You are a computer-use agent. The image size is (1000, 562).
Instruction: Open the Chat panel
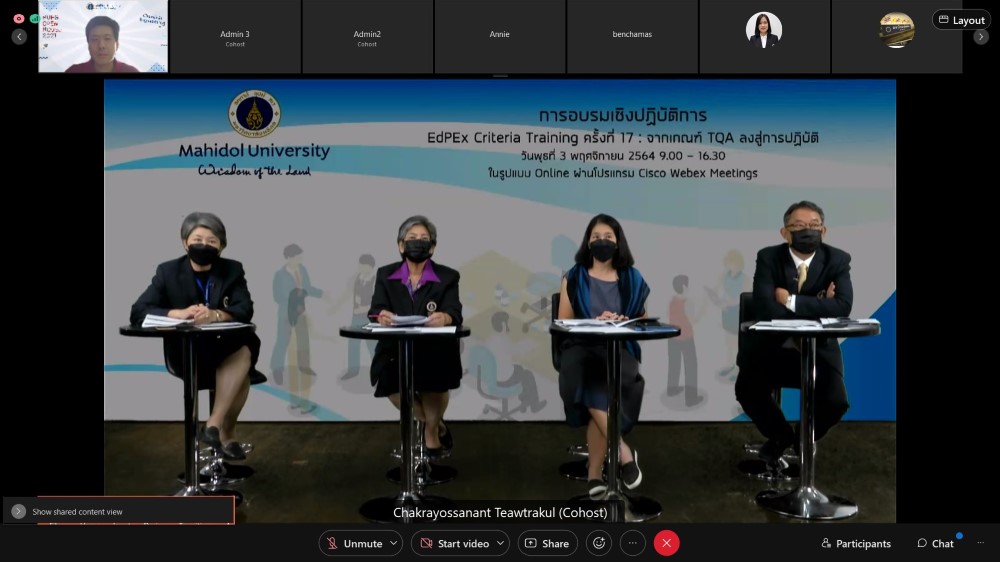coord(935,543)
